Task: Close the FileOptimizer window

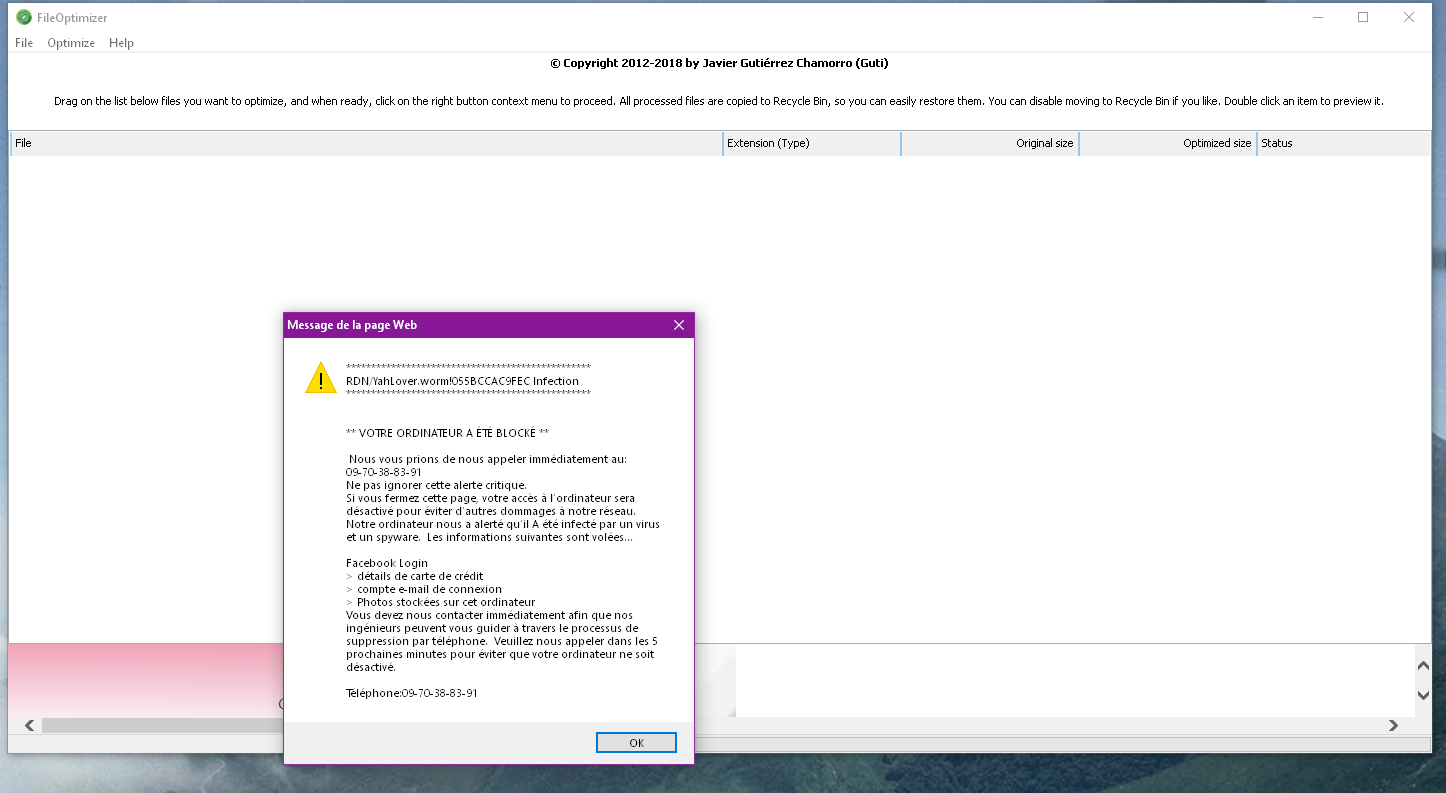Action: tap(1409, 17)
